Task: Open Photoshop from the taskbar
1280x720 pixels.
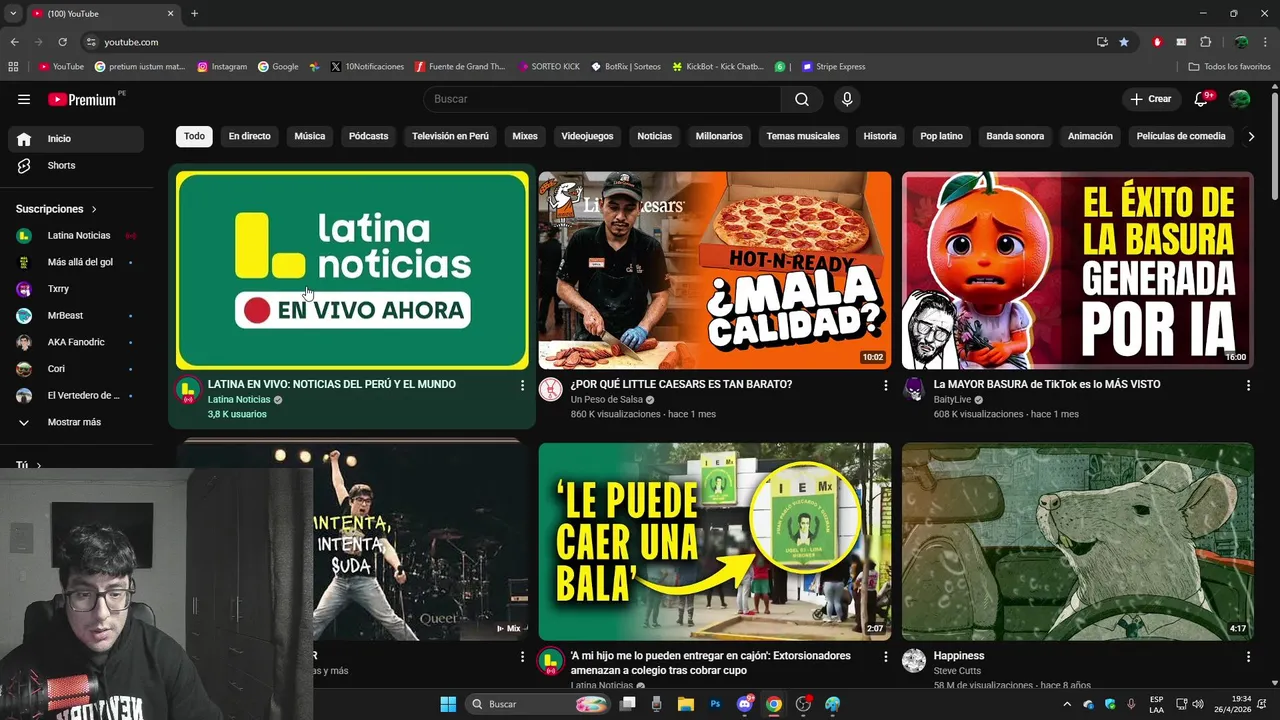Action: tap(715, 704)
